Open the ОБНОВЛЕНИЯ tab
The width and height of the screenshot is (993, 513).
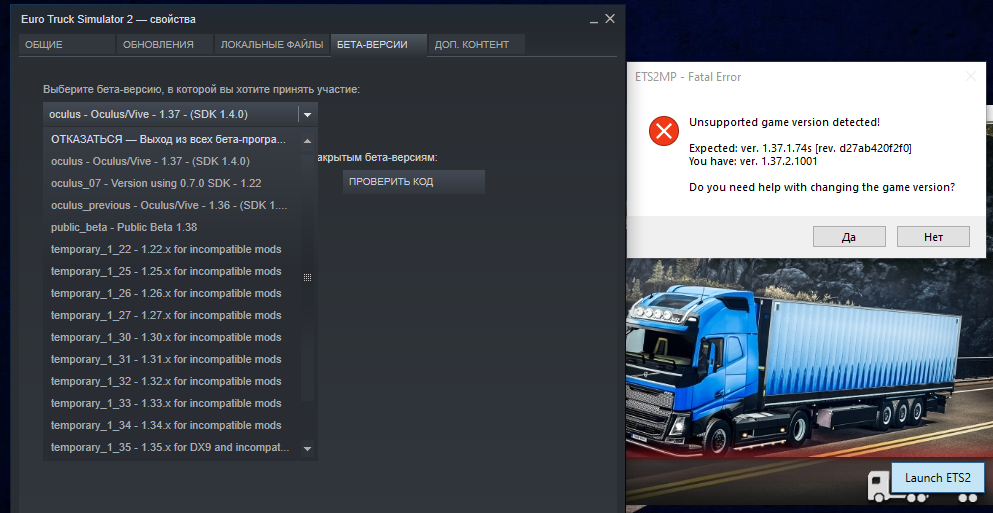pos(164,45)
